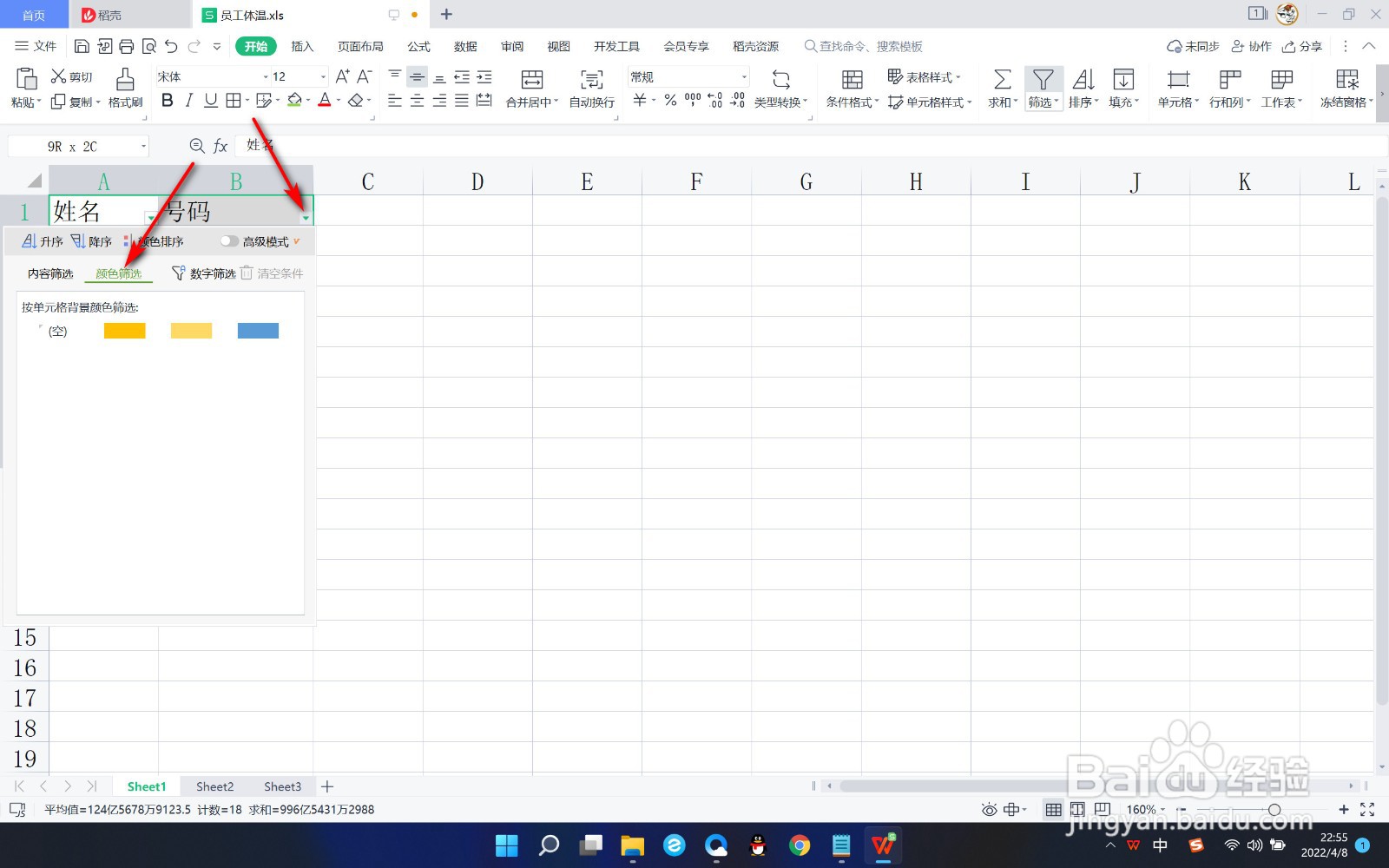This screenshot has width=1389, height=868.
Task: Toggle underline formatting
Action: [x=211, y=101]
